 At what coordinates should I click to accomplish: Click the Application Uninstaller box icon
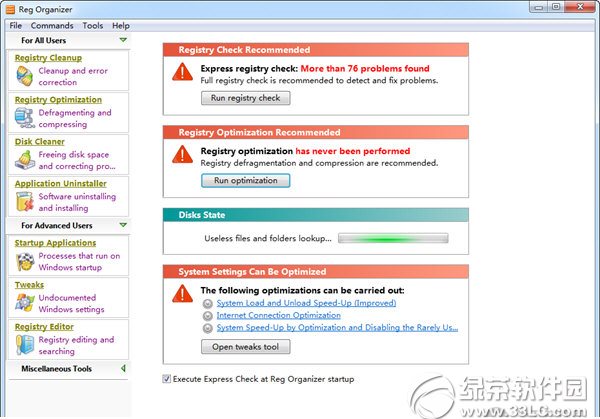[x=24, y=201]
